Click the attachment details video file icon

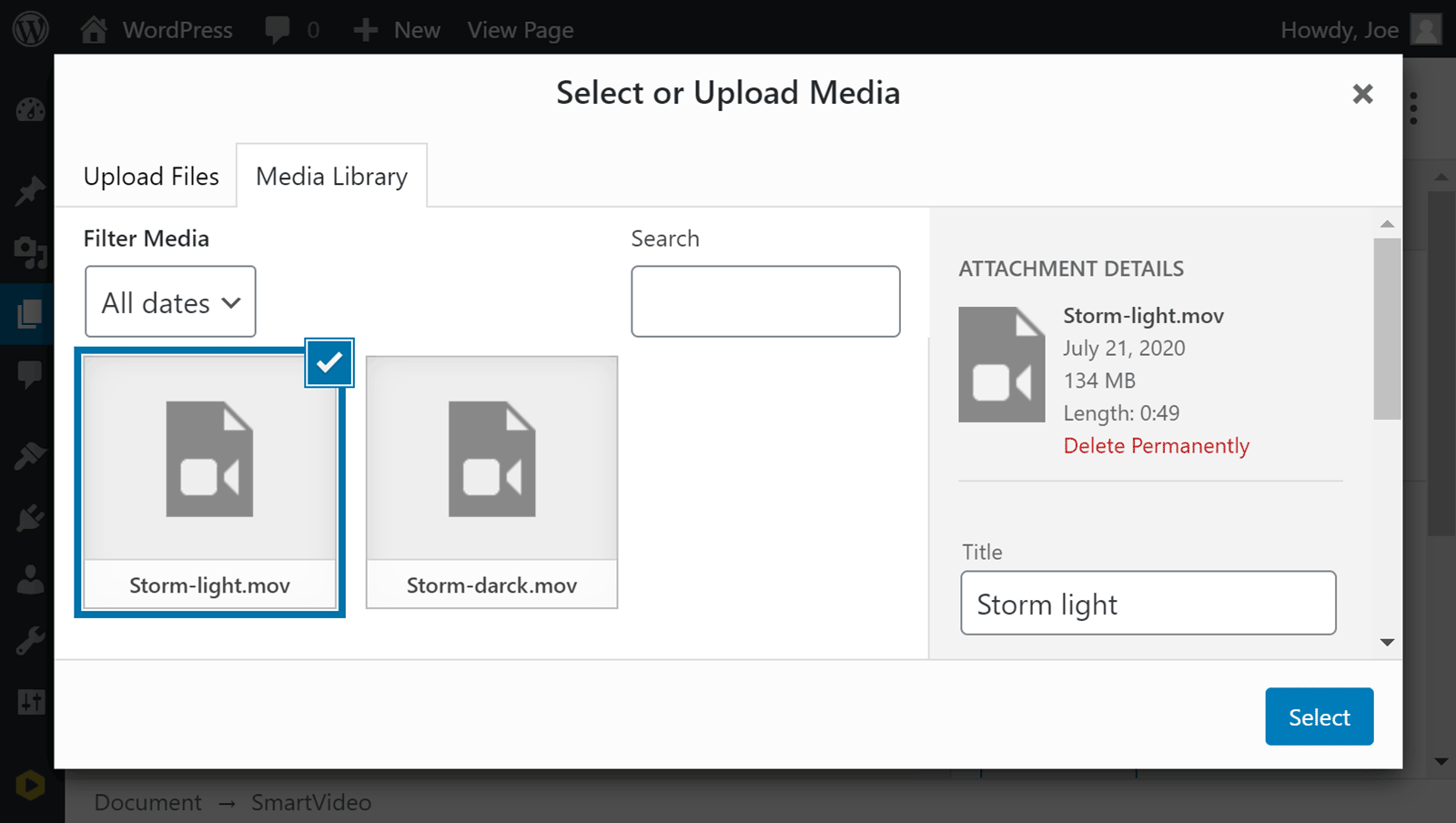point(1002,364)
